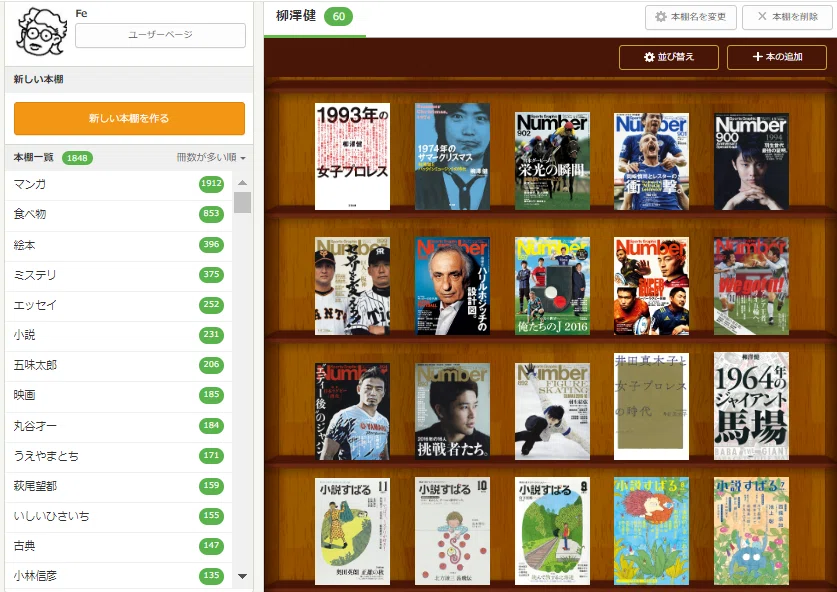This screenshot has width=837, height=592.
Task: Select the 食べ物 bookshelf row
Action: [119, 215]
